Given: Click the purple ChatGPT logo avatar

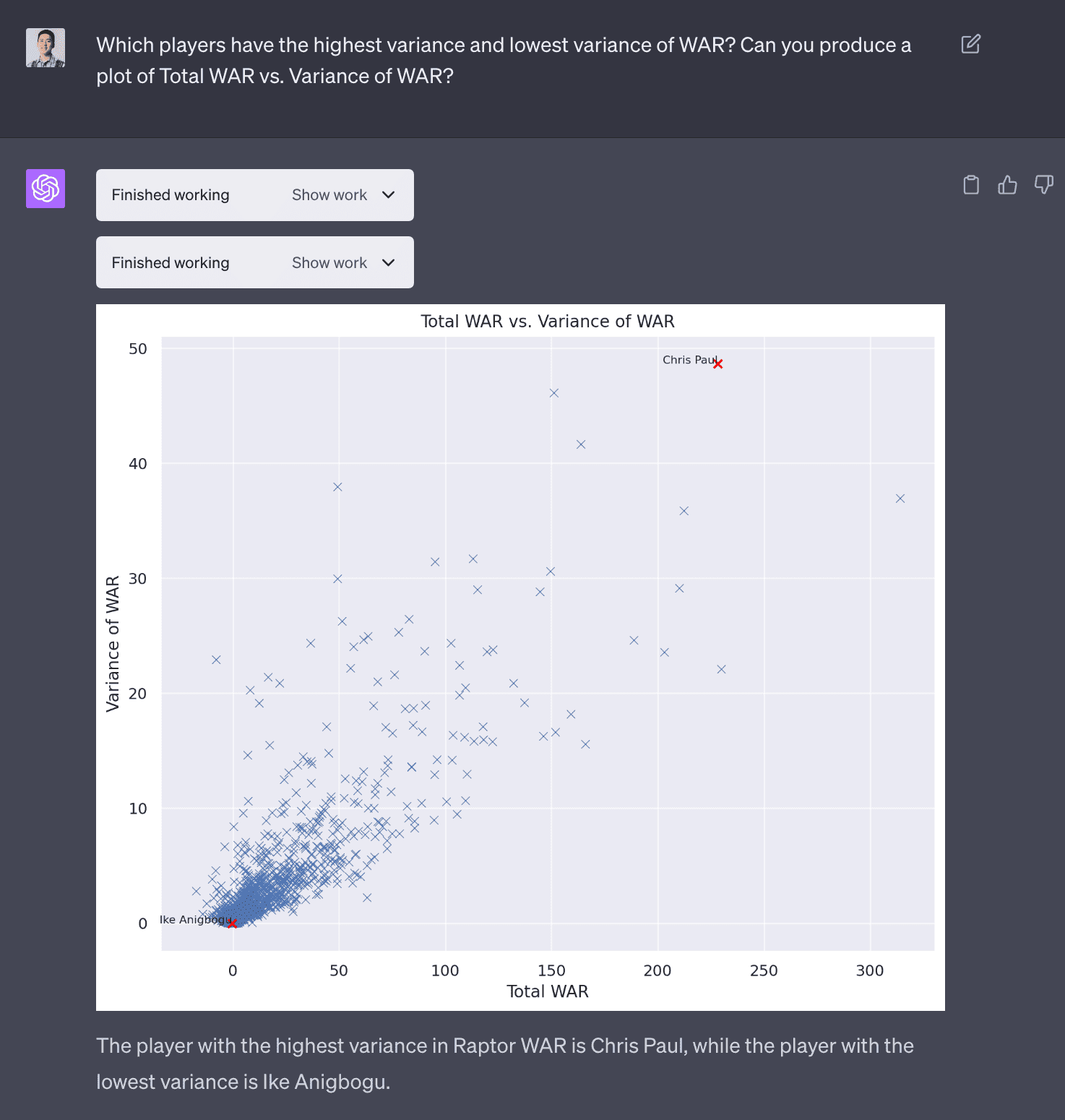Looking at the screenshot, I should (x=46, y=189).
